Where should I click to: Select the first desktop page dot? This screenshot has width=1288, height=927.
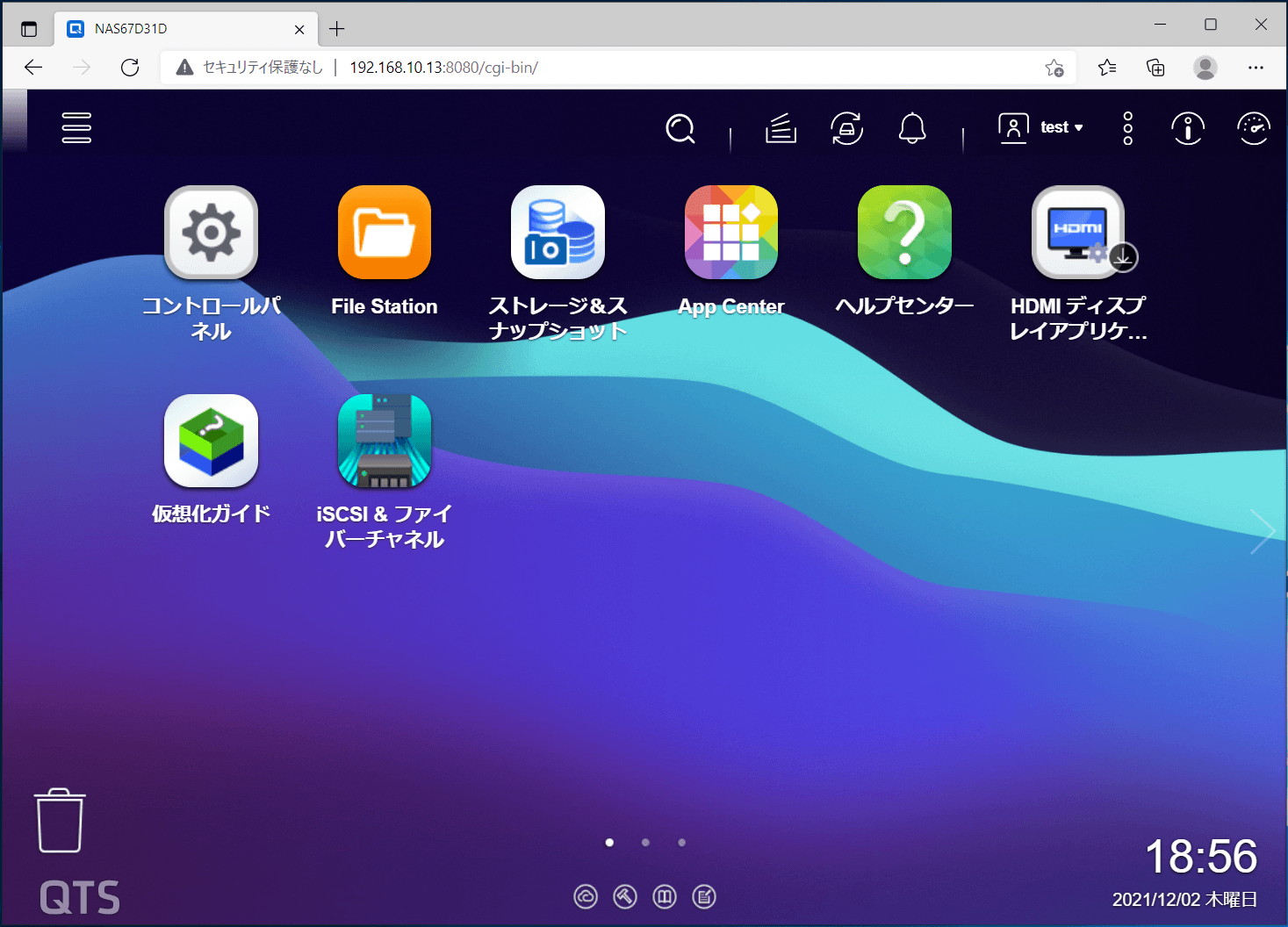[609, 843]
